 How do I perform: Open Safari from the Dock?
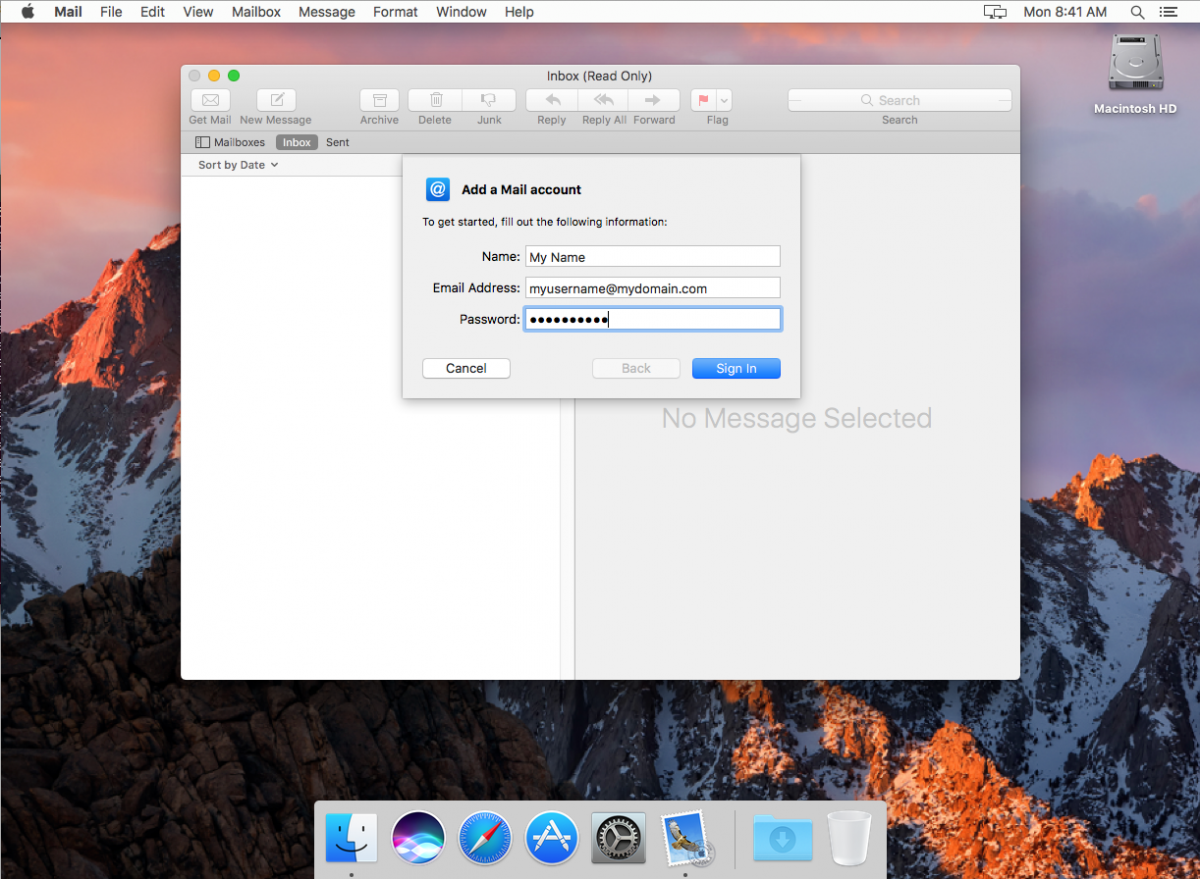(x=485, y=838)
